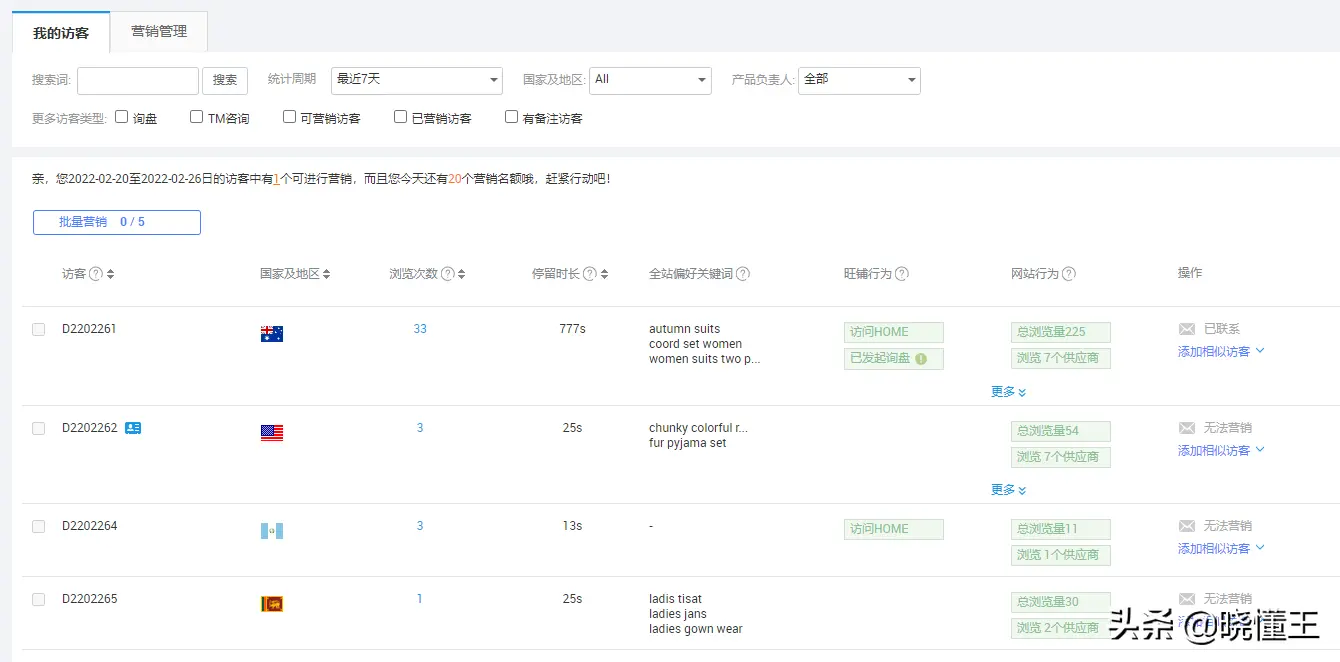Sort by 国家及地区 column arrows

click(326, 274)
